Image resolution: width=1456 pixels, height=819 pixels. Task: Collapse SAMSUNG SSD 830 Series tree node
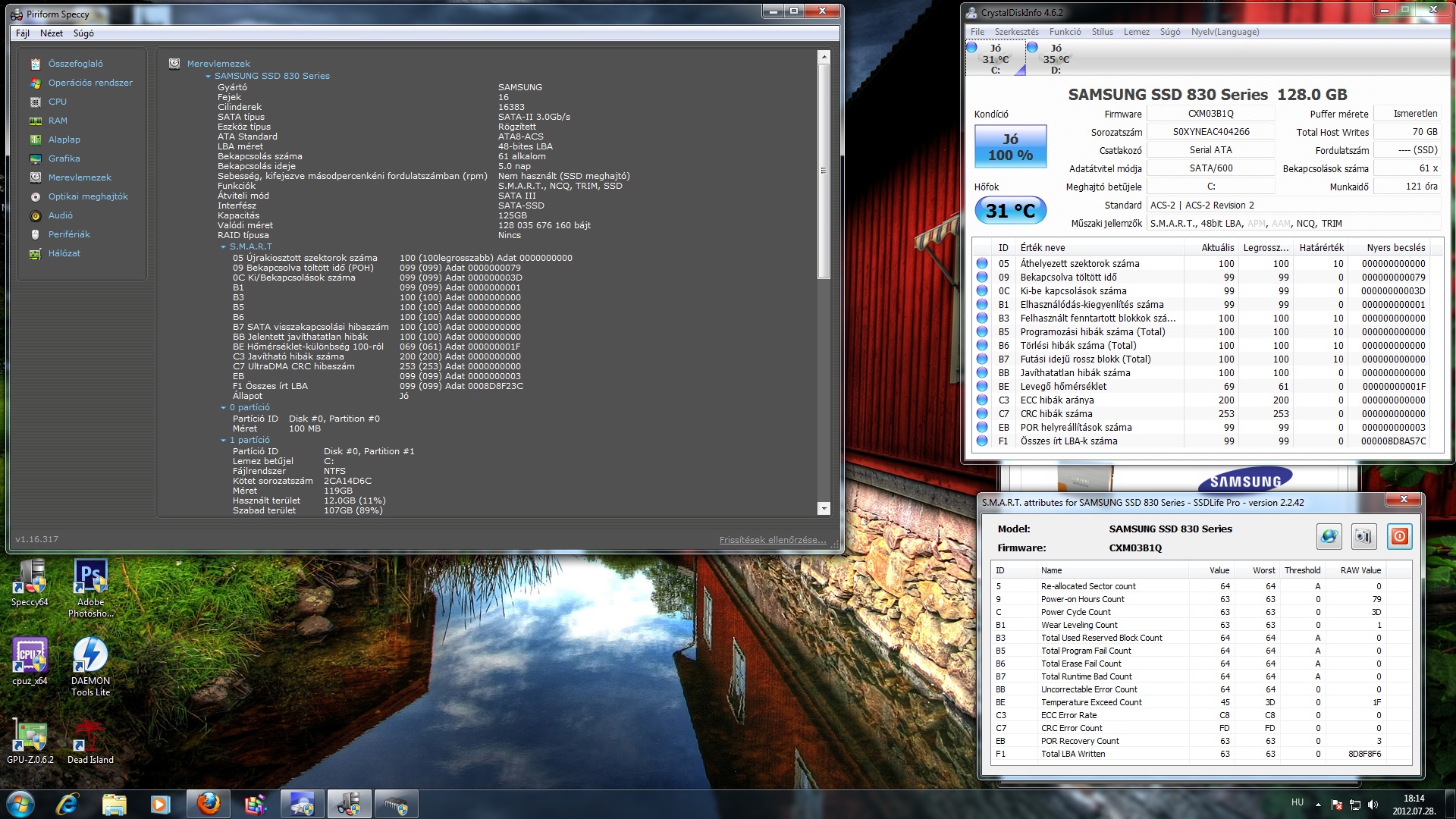(208, 77)
